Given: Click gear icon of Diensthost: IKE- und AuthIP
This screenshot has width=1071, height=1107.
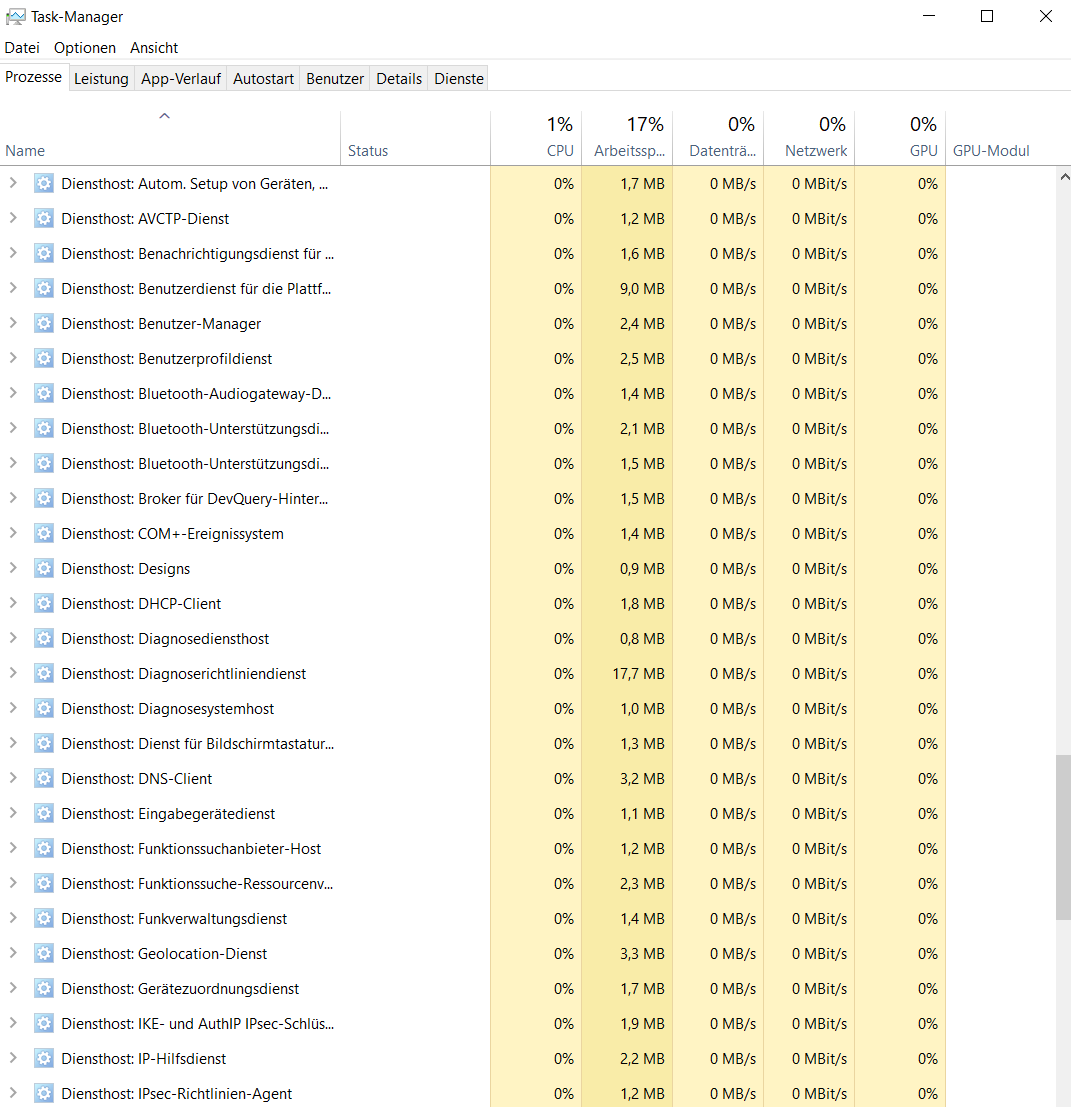Looking at the screenshot, I should click(x=44, y=1024).
